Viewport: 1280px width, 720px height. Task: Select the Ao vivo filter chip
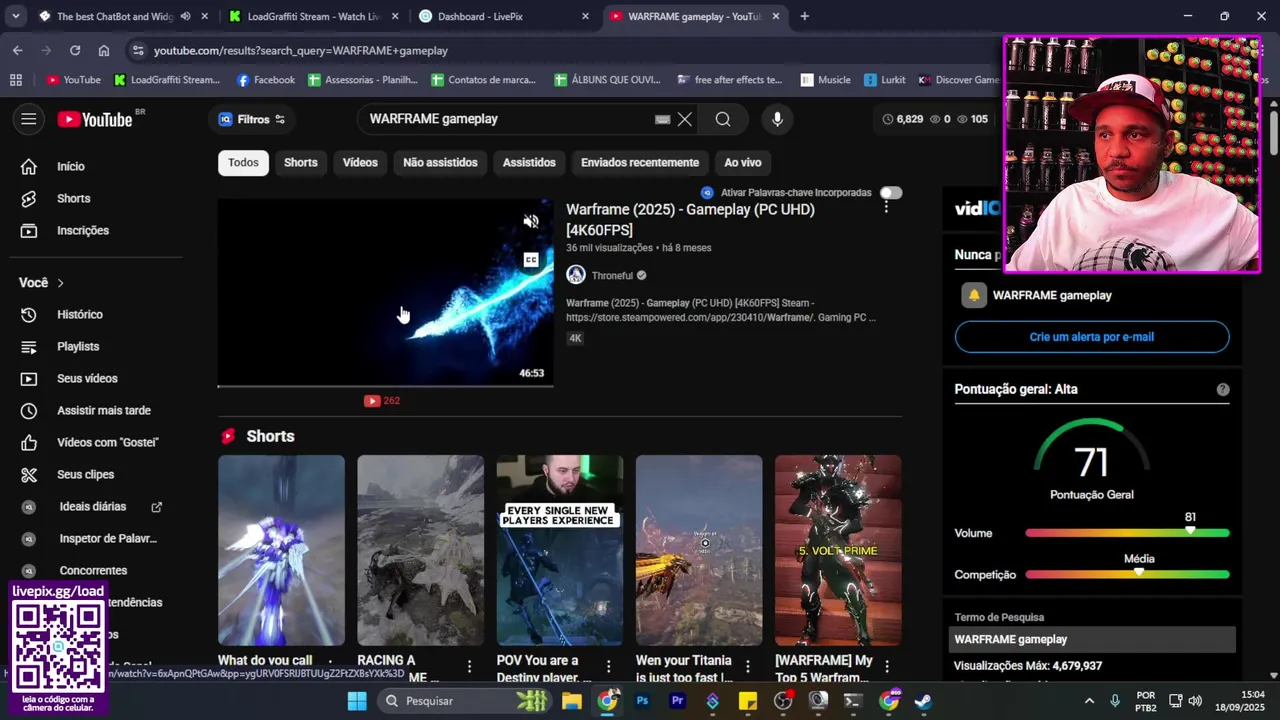(x=742, y=162)
